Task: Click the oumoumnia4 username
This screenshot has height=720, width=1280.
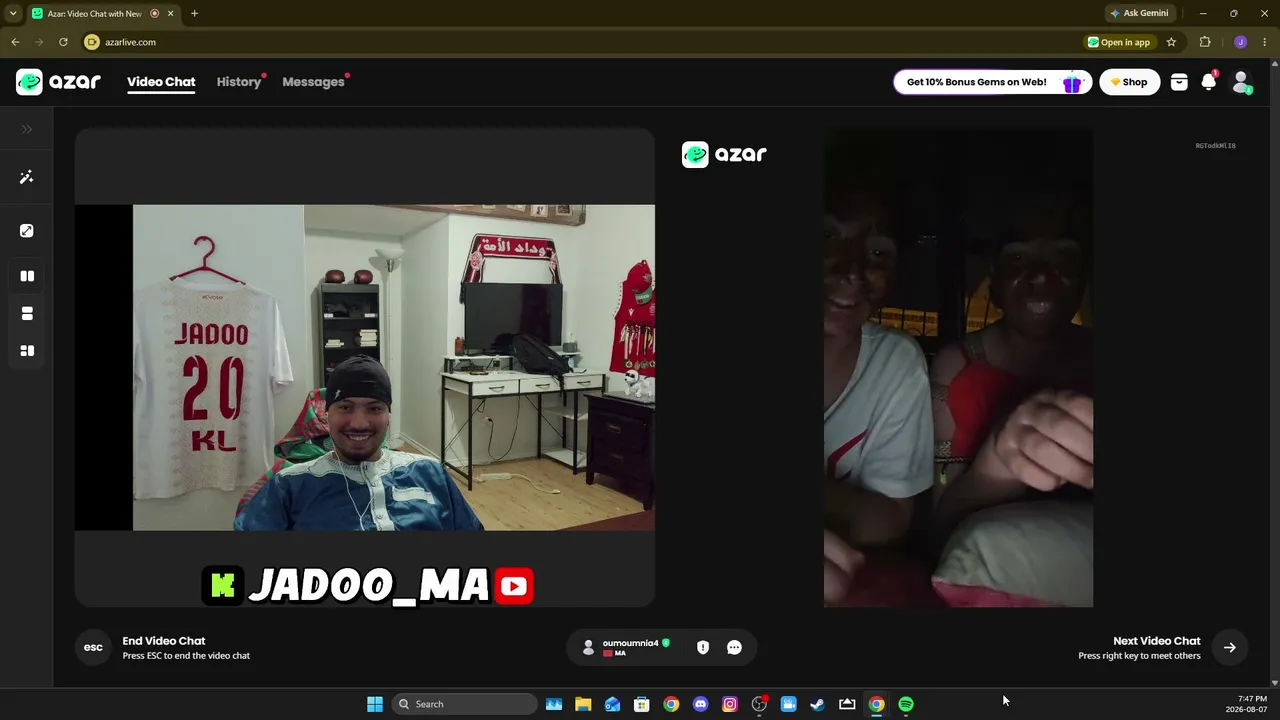Action: (630, 643)
